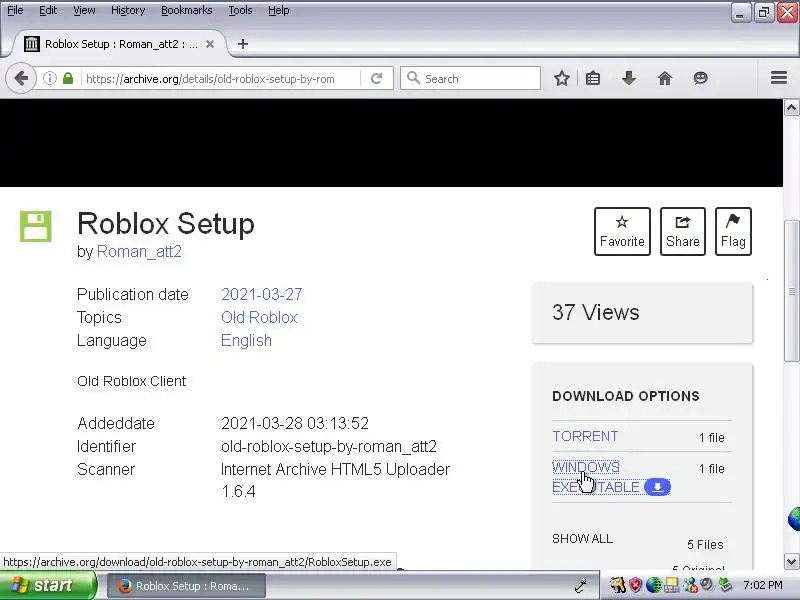This screenshot has width=800, height=600.
Task: Open the Old Roblox topic link
Action: [259, 317]
